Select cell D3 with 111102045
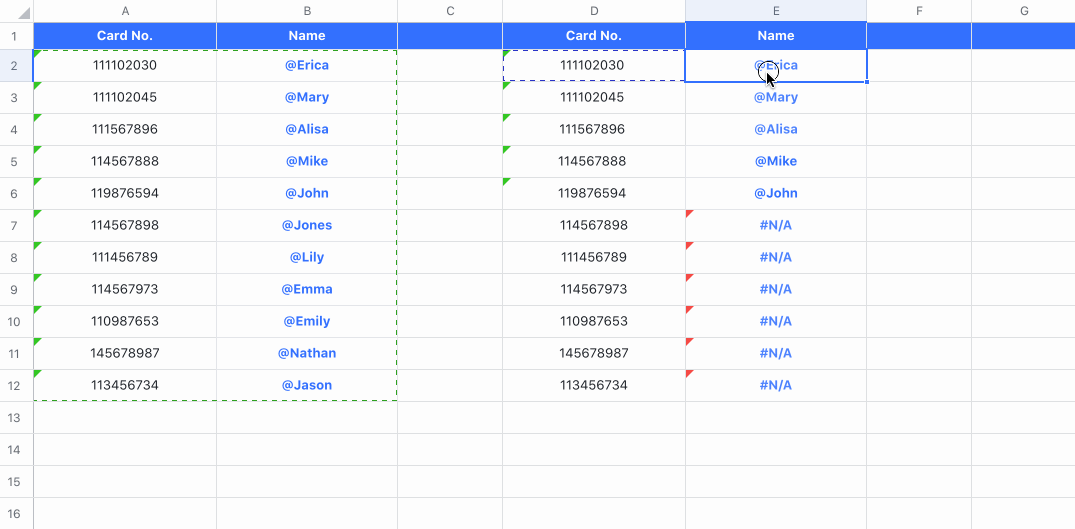This screenshot has height=529, width=1075. coord(594,97)
